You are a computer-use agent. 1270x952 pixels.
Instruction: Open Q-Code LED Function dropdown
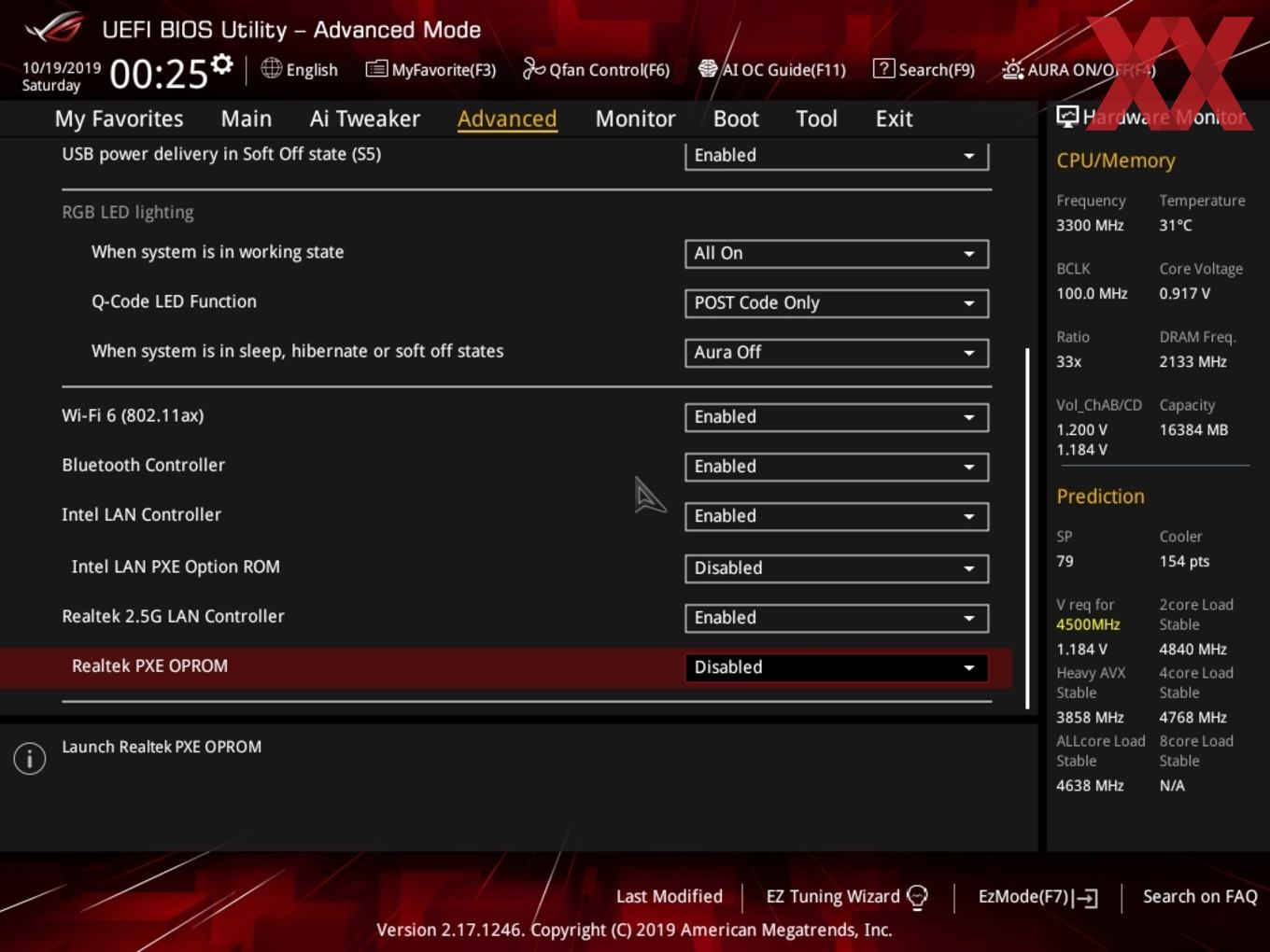pos(837,302)
